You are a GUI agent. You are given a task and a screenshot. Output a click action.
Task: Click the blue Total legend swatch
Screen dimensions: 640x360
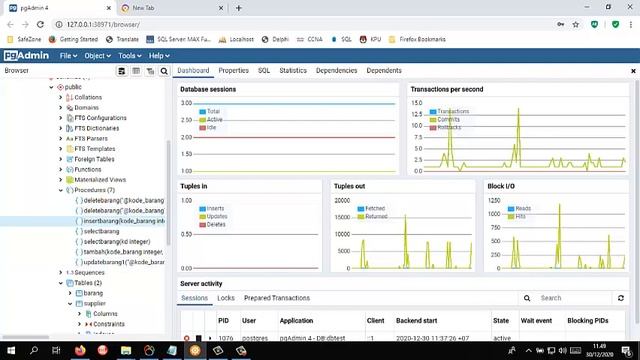click(x=202, y=111)
